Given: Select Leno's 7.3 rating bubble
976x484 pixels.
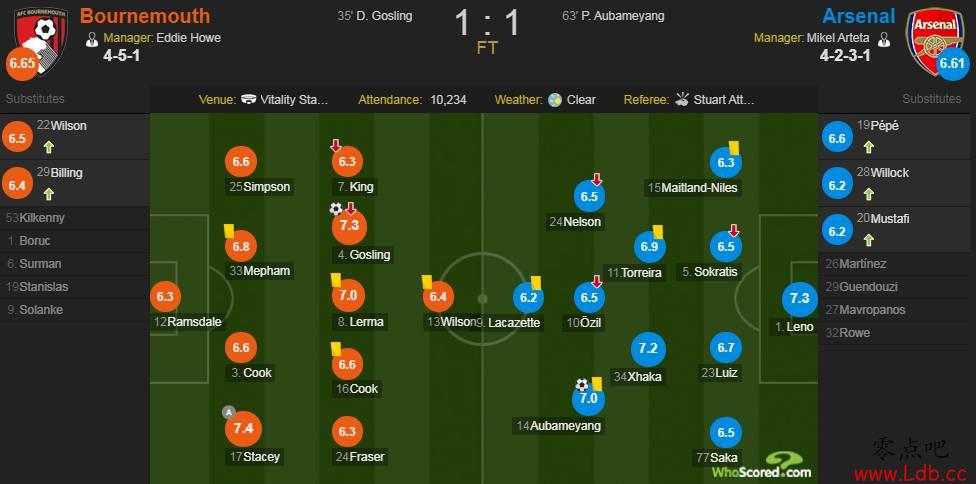Looking at the screenshot, I should 799,299.
